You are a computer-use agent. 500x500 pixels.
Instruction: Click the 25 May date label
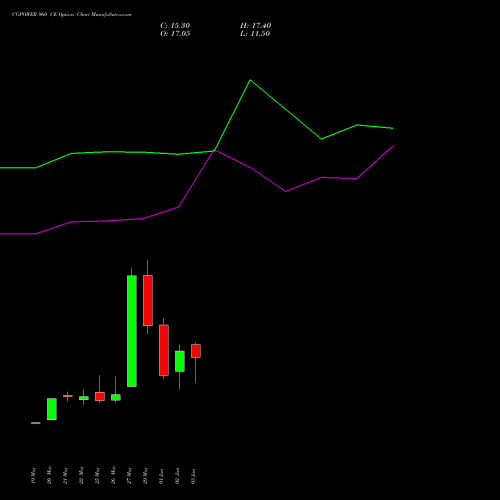(97, 475)
